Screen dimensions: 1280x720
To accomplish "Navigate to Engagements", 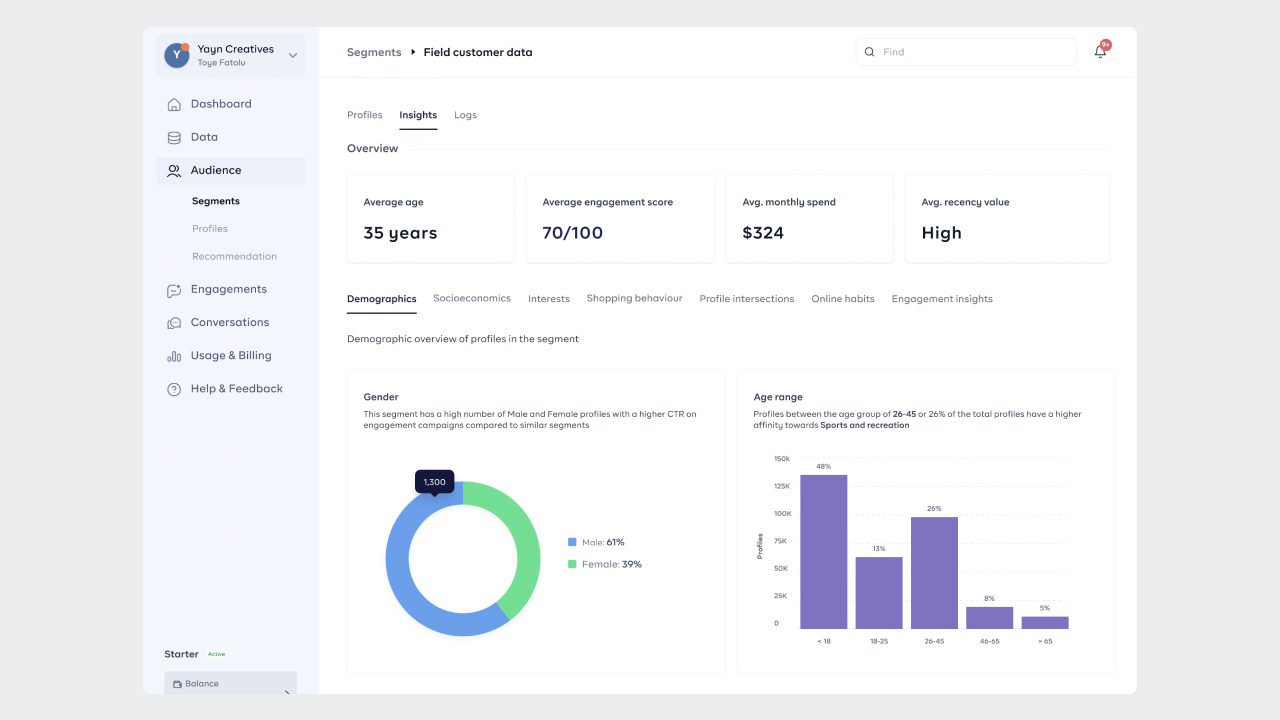I will click(x=229, y=289).
